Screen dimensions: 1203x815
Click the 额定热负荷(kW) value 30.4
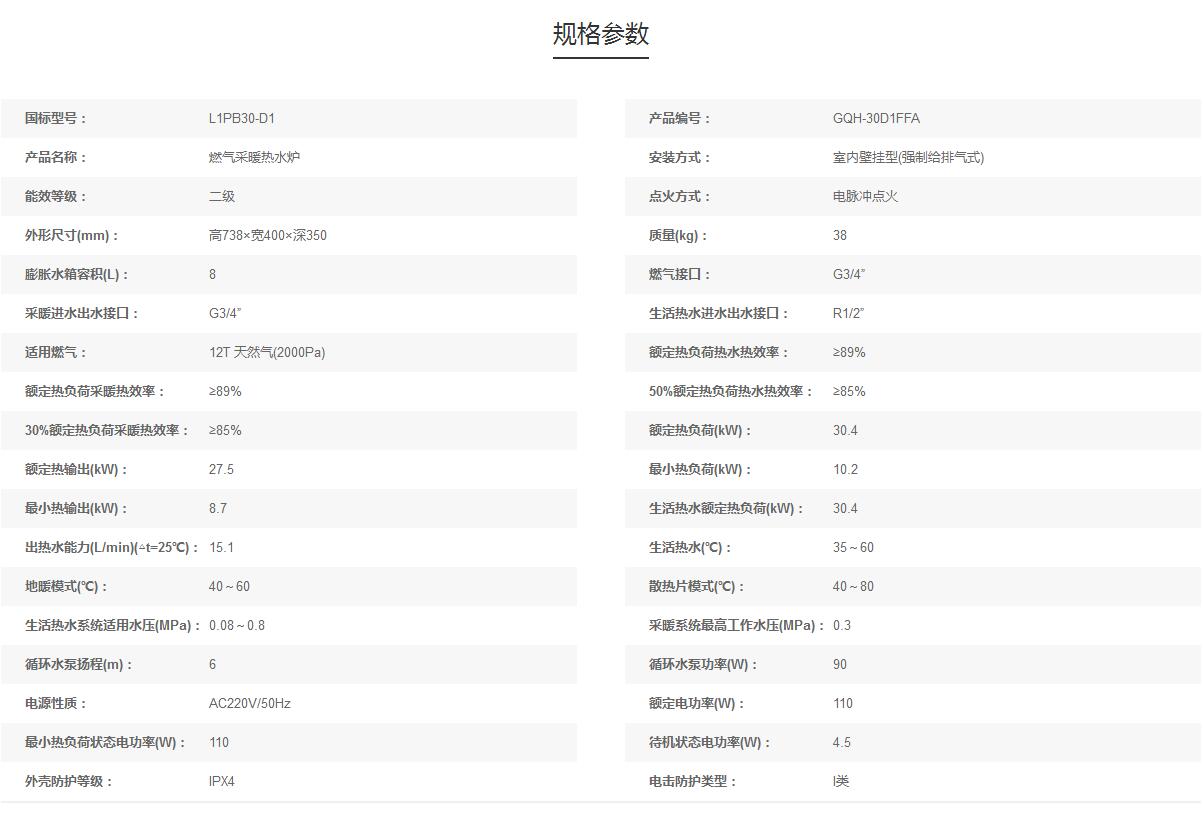(845, 430)
